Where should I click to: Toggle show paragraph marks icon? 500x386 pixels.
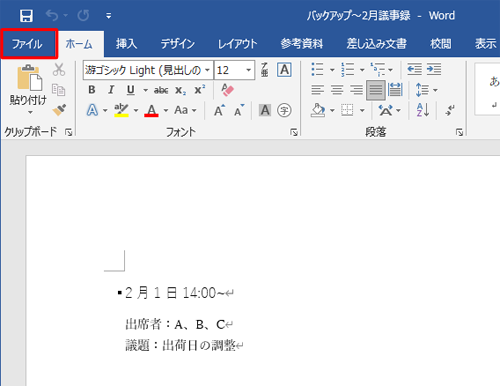click(450, 110)
